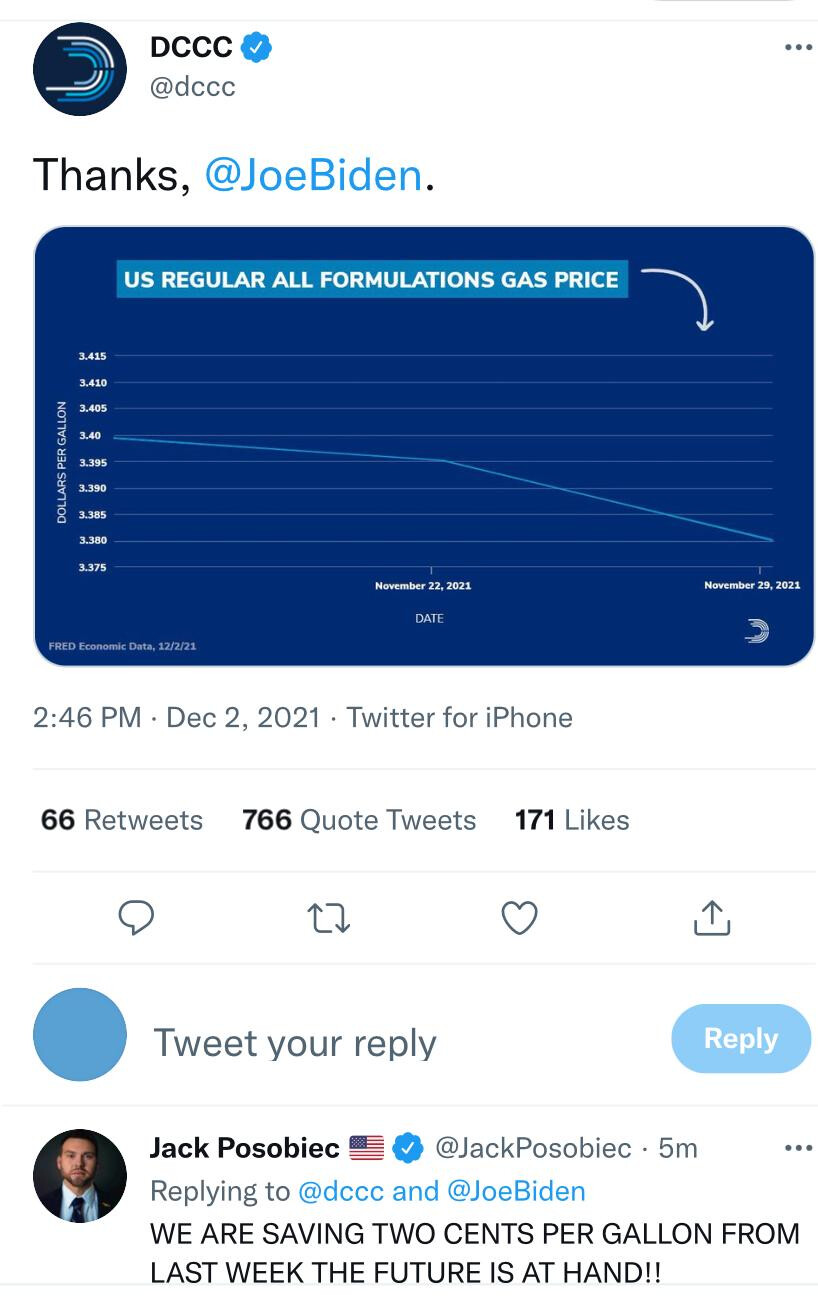Open the DCCC profile avatar
Image resolution: width=818 pixels, height=1303 pixels.
tap(80, 69)
